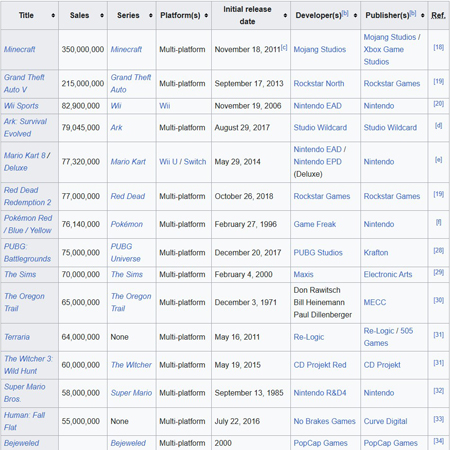This screenshot has width=450, height=450.
Task: Sort by Platform(s) column arrows
Action: click(x=206, y=16)
